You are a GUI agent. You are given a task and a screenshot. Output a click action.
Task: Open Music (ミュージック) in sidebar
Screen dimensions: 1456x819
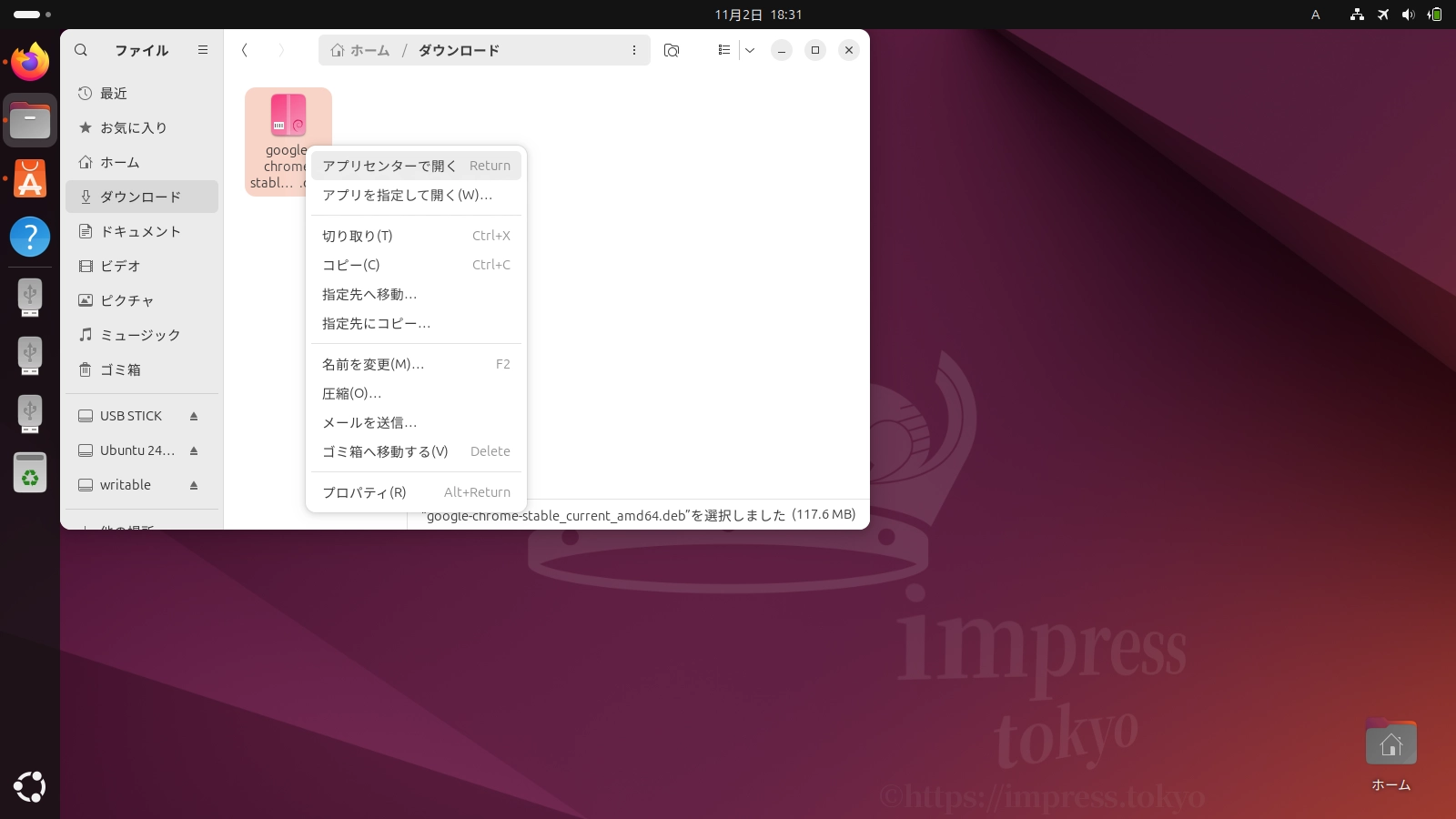(x=142, y=335)
